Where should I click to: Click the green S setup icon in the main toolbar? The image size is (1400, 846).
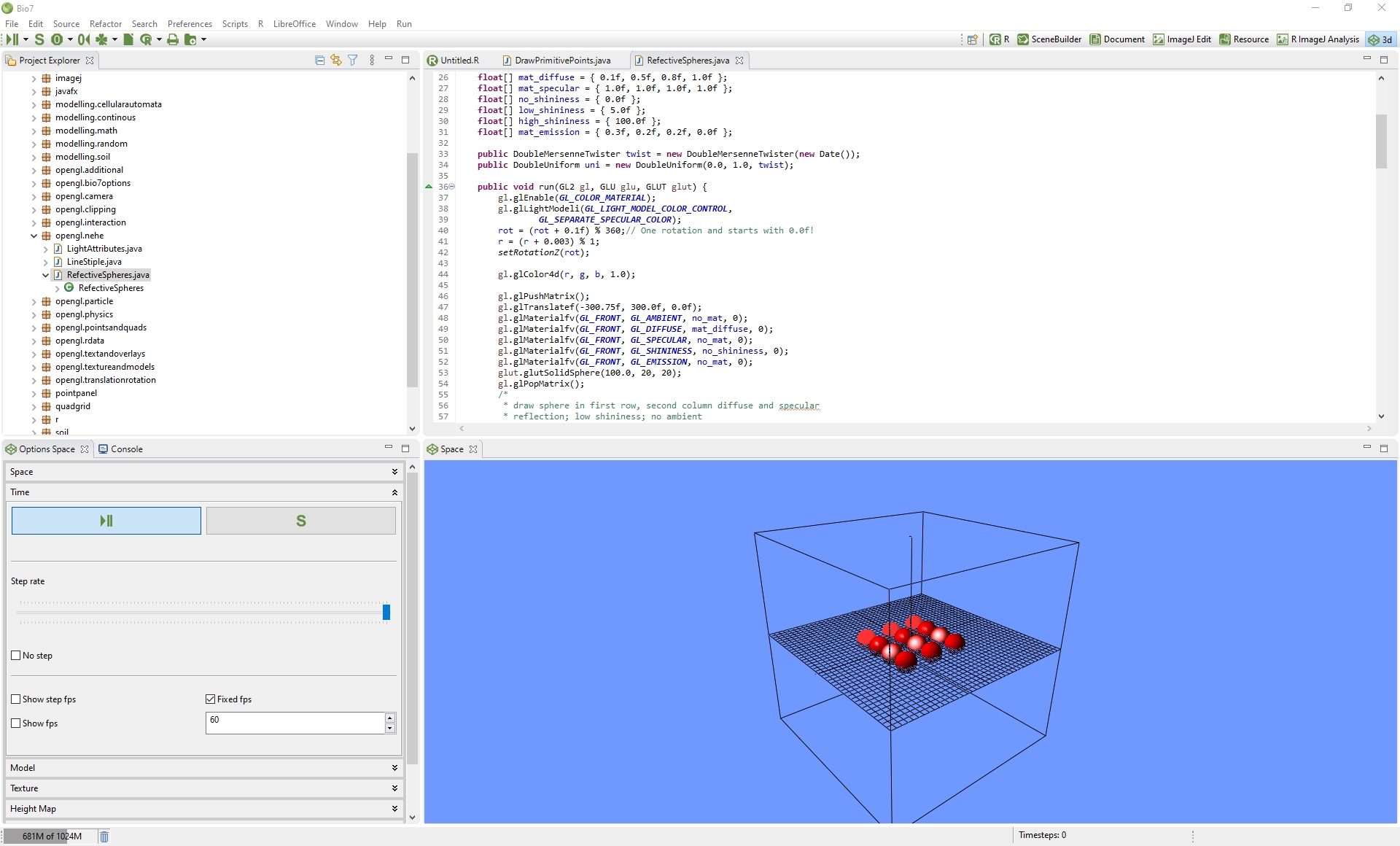(x=39, y=39)
